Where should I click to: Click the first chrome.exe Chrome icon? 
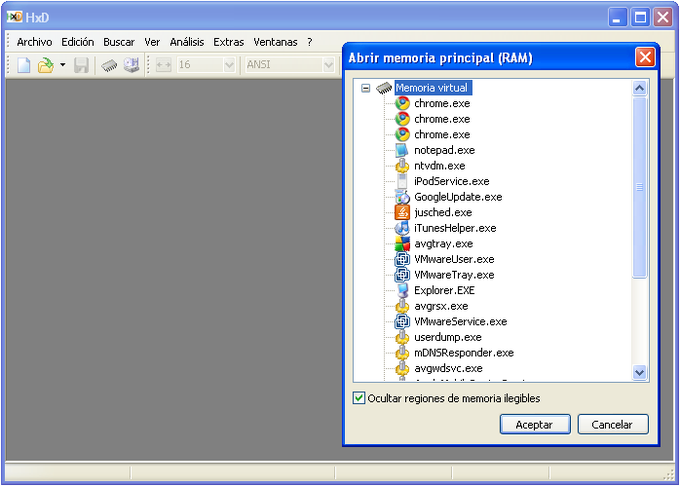click(x=402, y=103)
